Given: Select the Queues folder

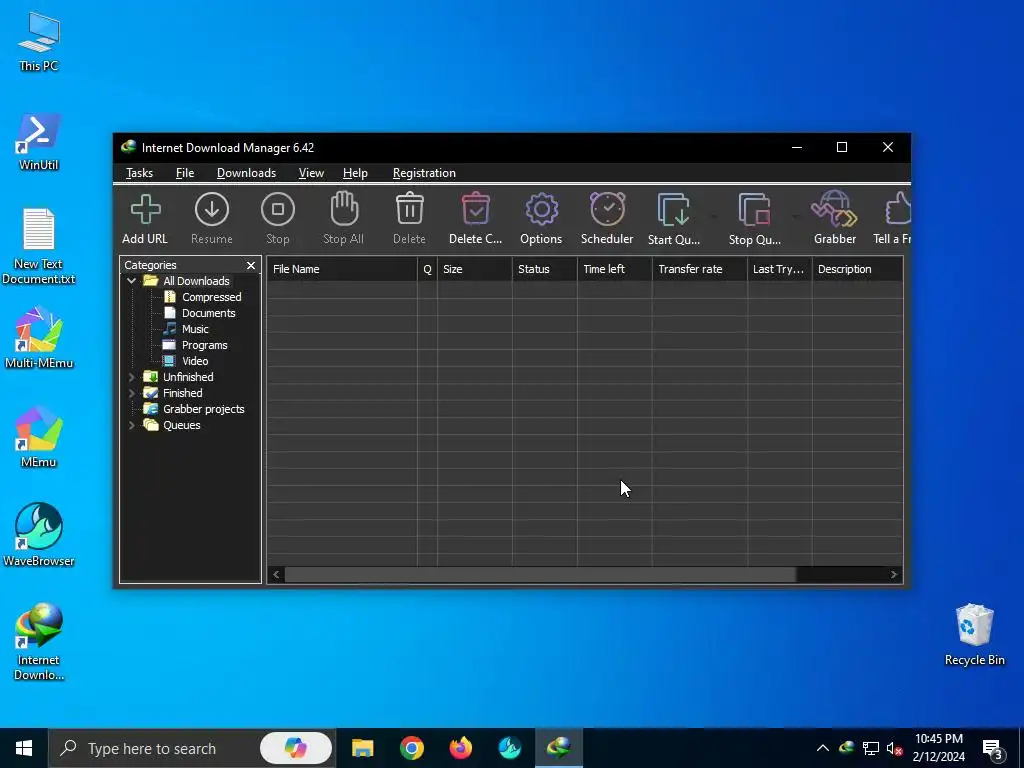Looking at the screenshot, I should coord(182,425).
